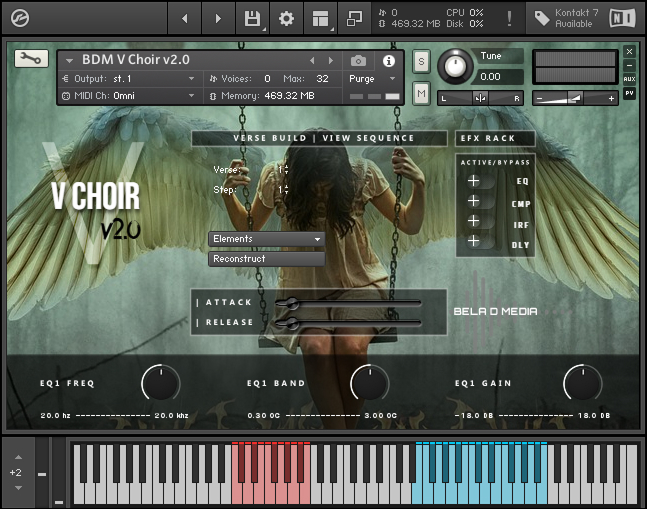Click the save floppy disk icon
The image size is (647, 509).
252,18
